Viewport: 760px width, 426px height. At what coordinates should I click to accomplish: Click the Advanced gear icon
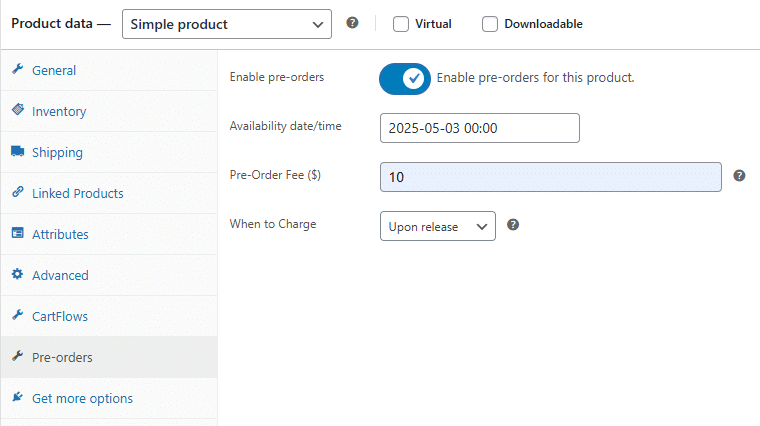pos(18,274)
